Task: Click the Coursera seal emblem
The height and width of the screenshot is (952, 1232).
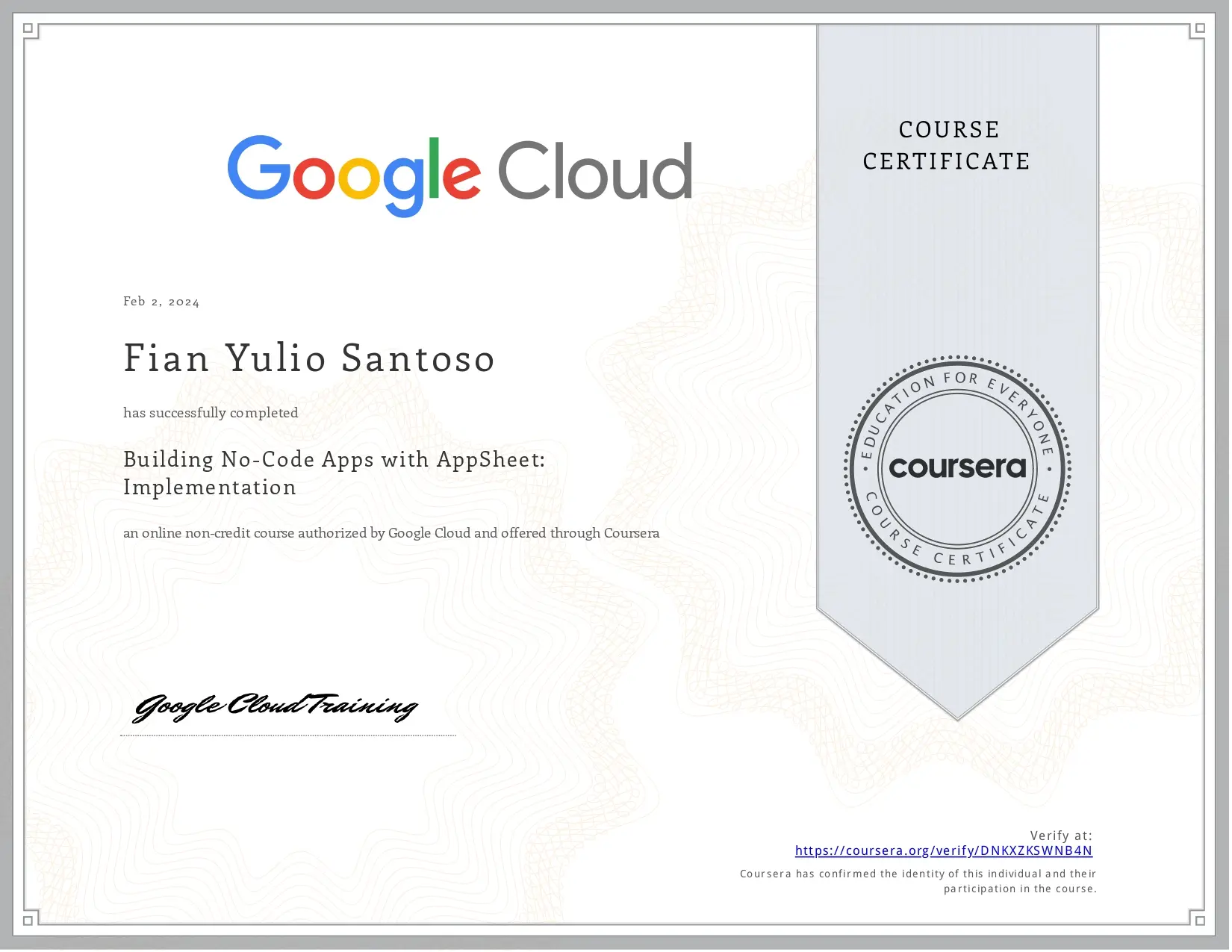Action: click(959, 470)
